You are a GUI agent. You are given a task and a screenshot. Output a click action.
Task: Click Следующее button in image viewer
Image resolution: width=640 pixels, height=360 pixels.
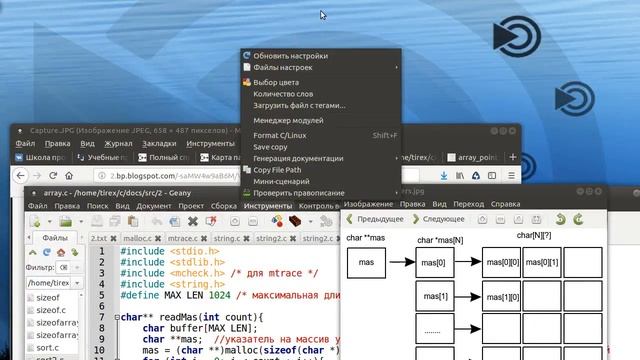[439, 219]
